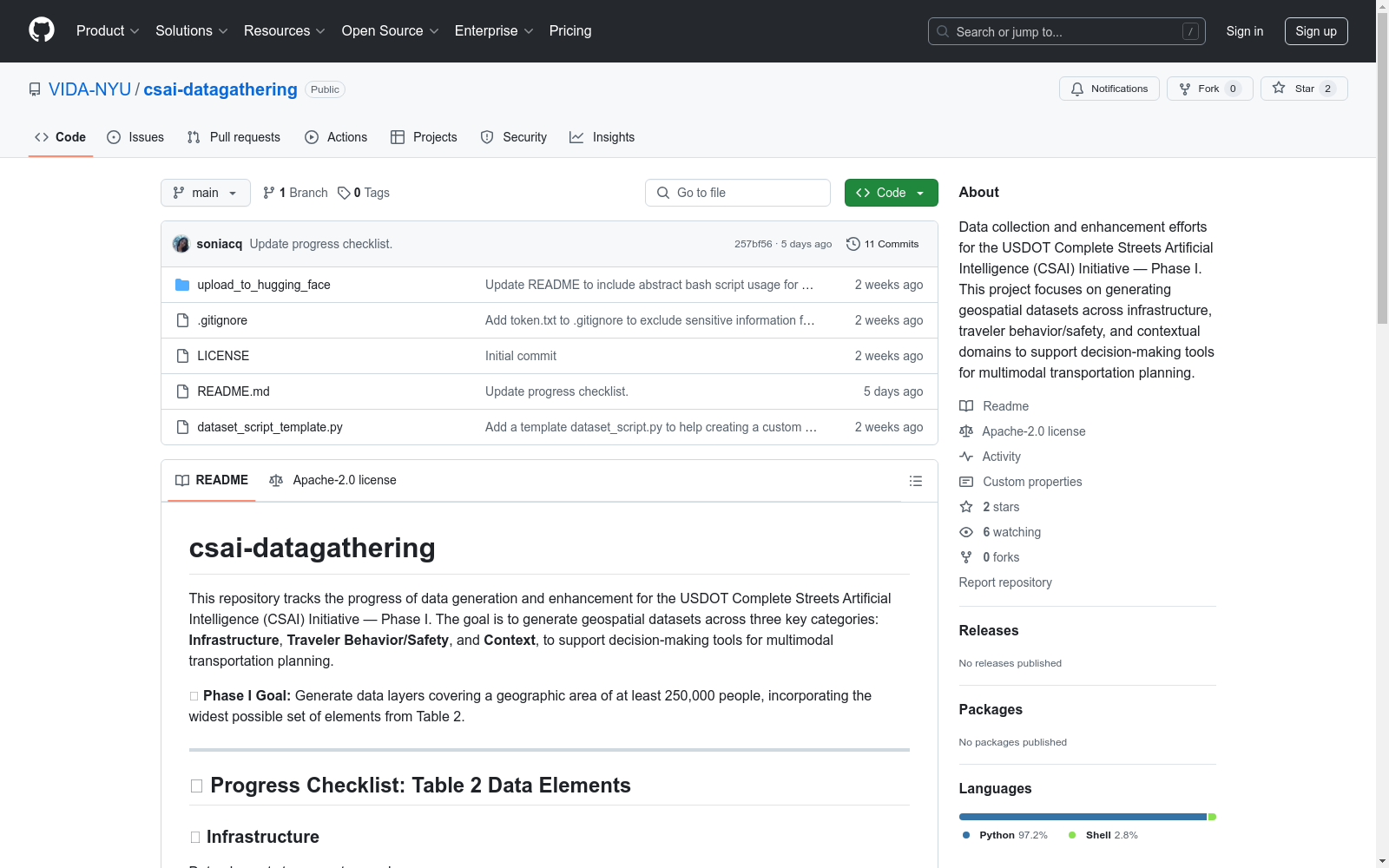Open the Issues tab
The image size is (1389, 868).
135,137
